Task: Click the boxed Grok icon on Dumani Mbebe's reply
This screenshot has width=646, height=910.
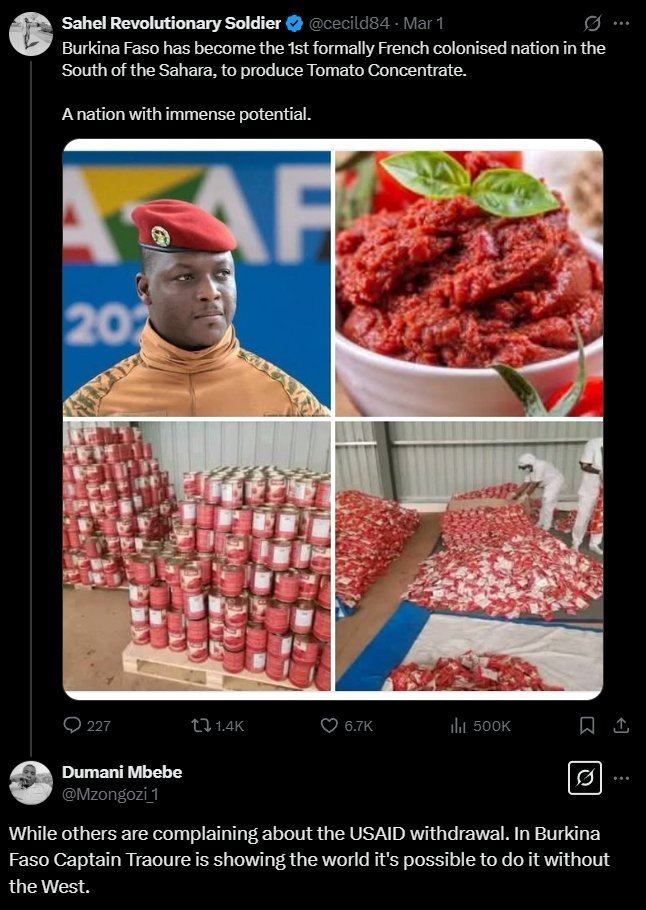Action: (584, 778)
